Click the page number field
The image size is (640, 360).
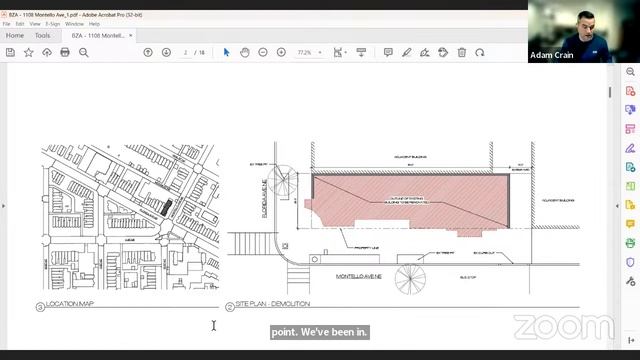(186, 53)
